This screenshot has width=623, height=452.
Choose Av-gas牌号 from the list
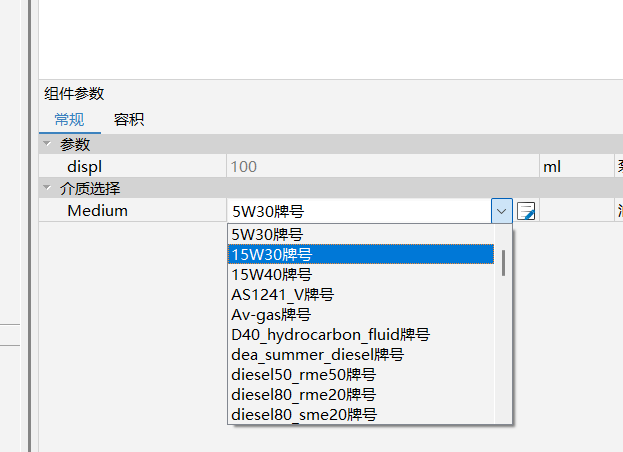click(x=361, y=315)
